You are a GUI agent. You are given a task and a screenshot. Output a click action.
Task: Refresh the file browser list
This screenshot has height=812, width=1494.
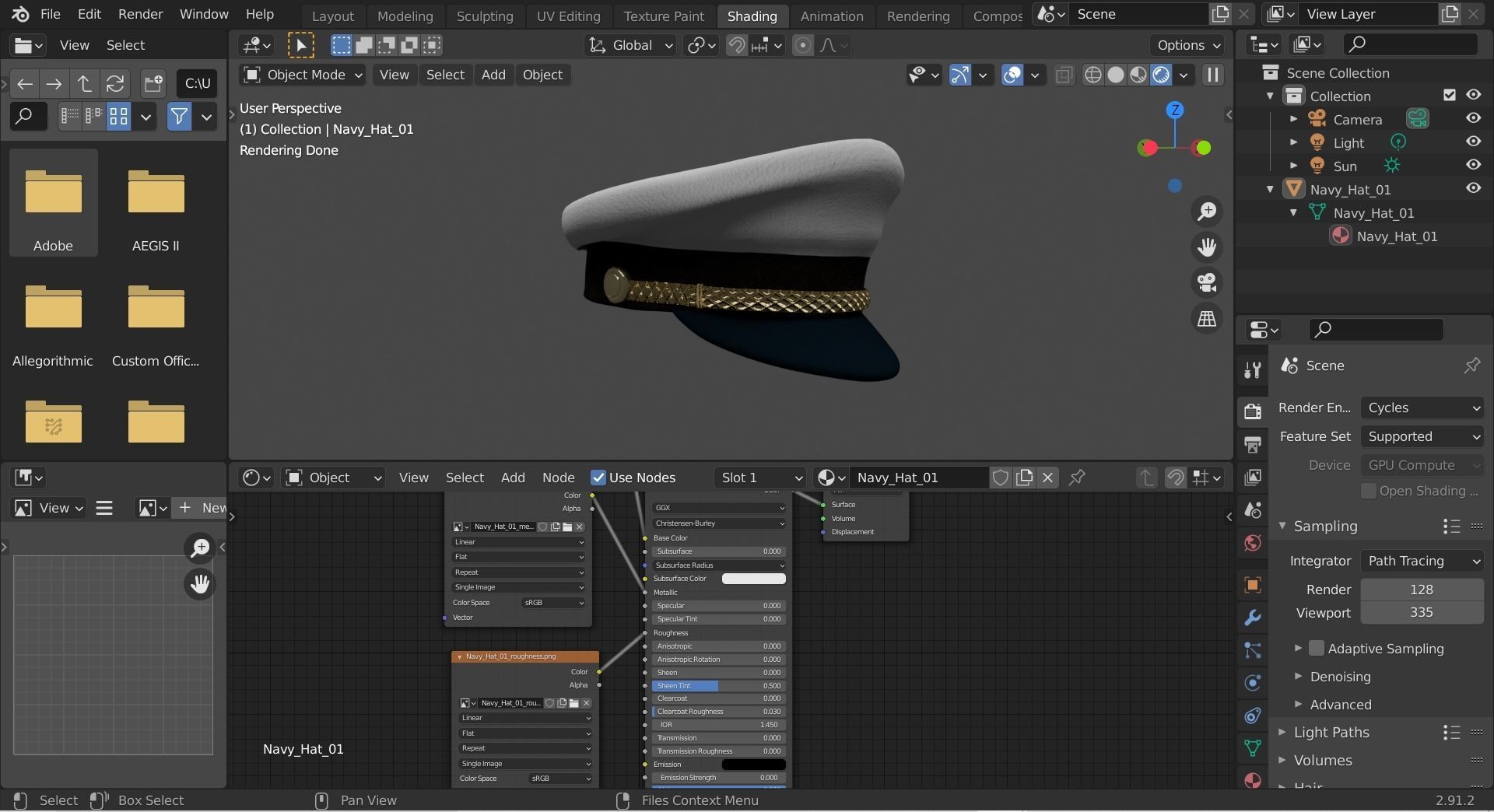[x=115, y=83]
